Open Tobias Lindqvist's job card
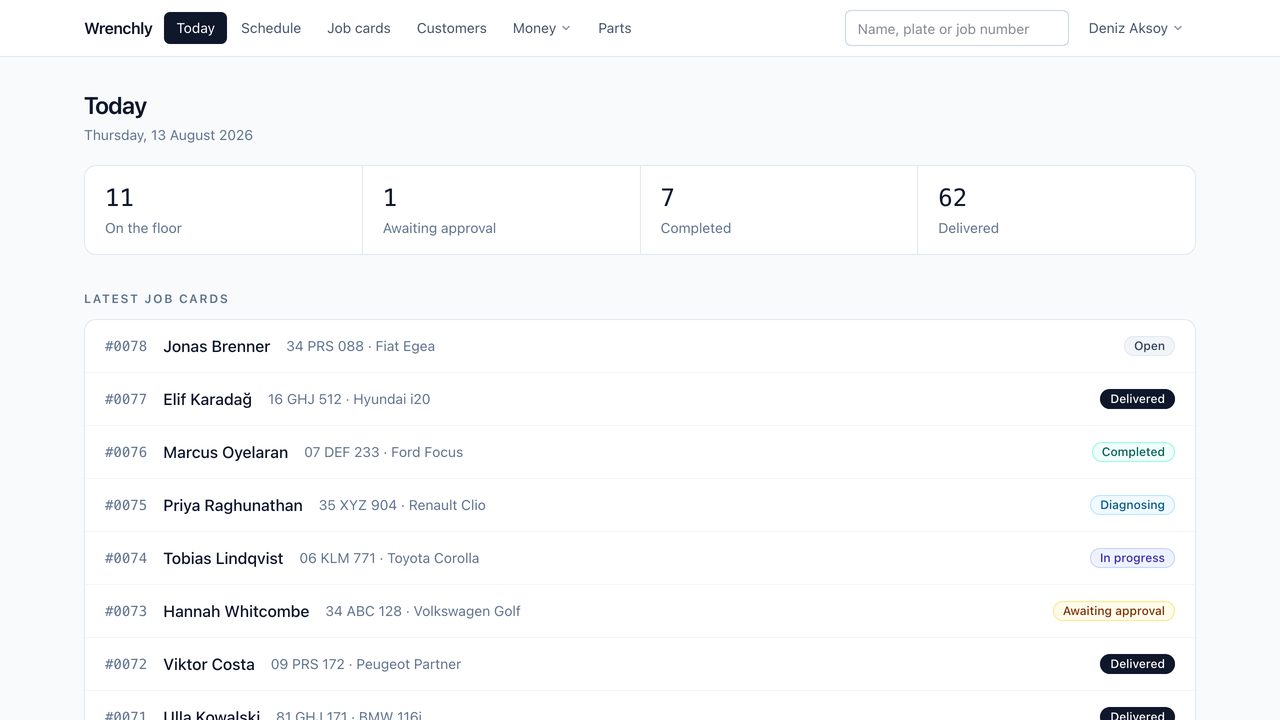 coord(640,558)
